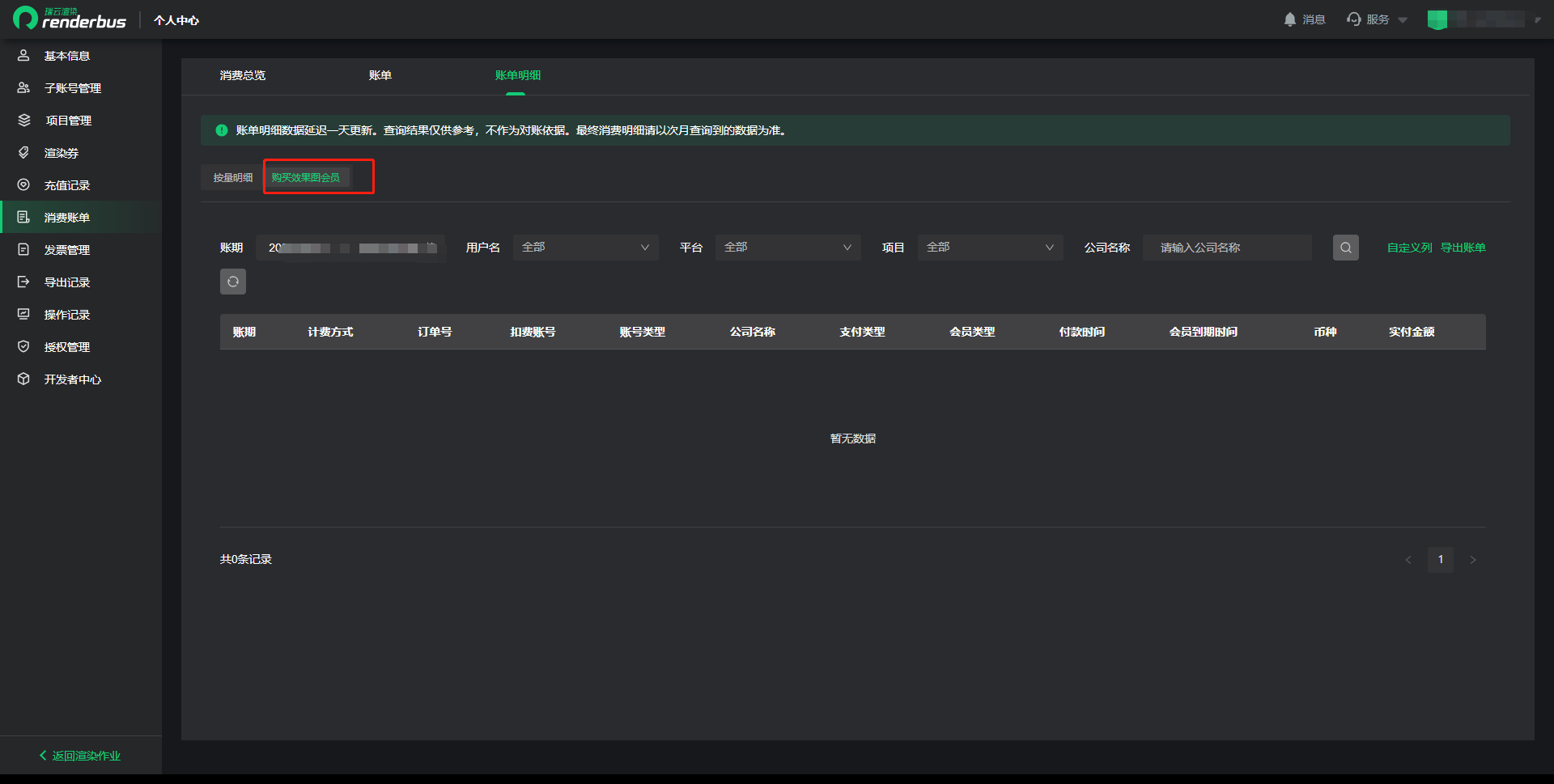Open 基本信息 user icon in sidebar
Viewport: 1554px width, 784px height.
click(x=23, y=55)
